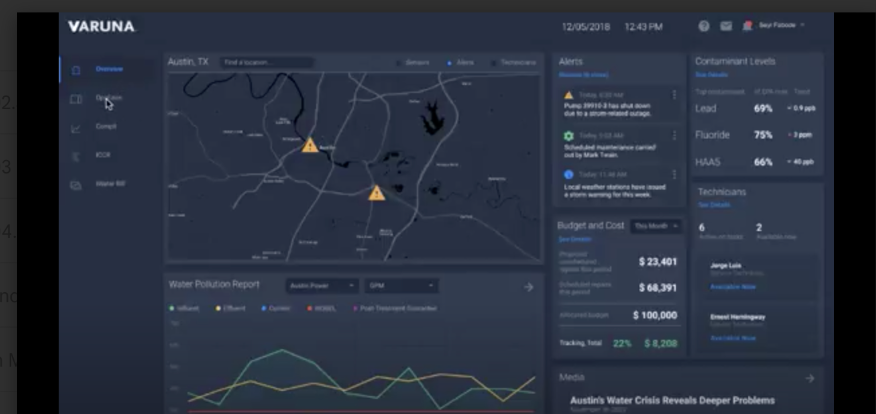Click the sidebar icon beside ICCR
876x414 pixels.
click(x=76, y=156)
